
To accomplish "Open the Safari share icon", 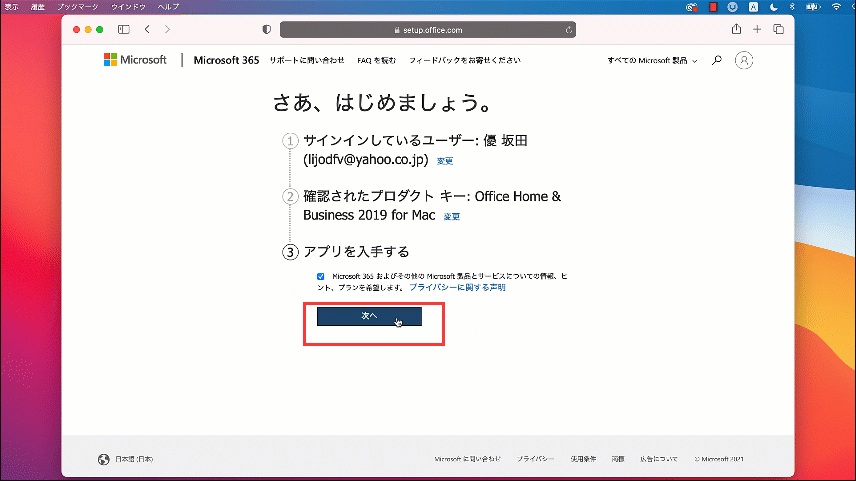I will pos(736,30).
